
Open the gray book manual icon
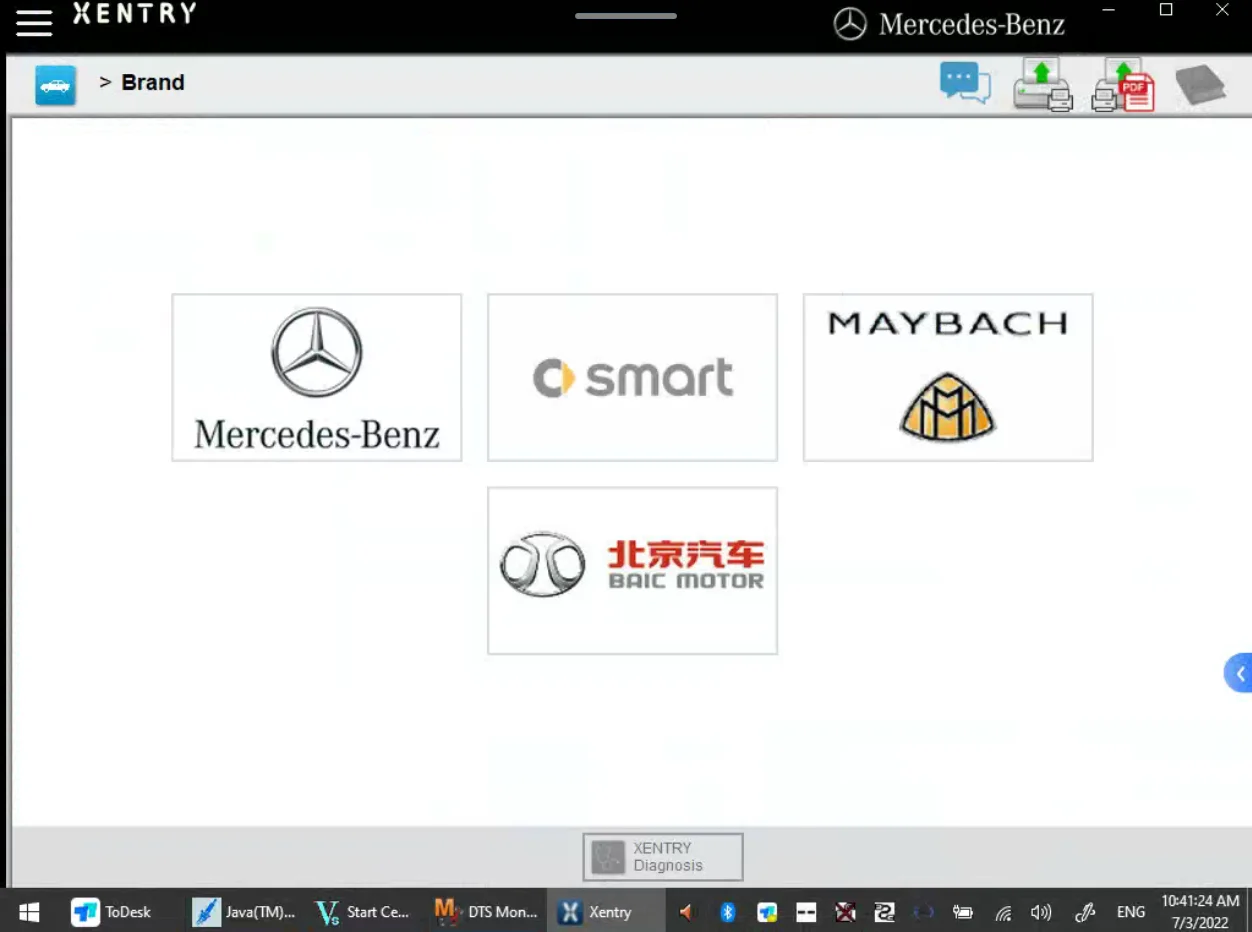[1200, 85]
